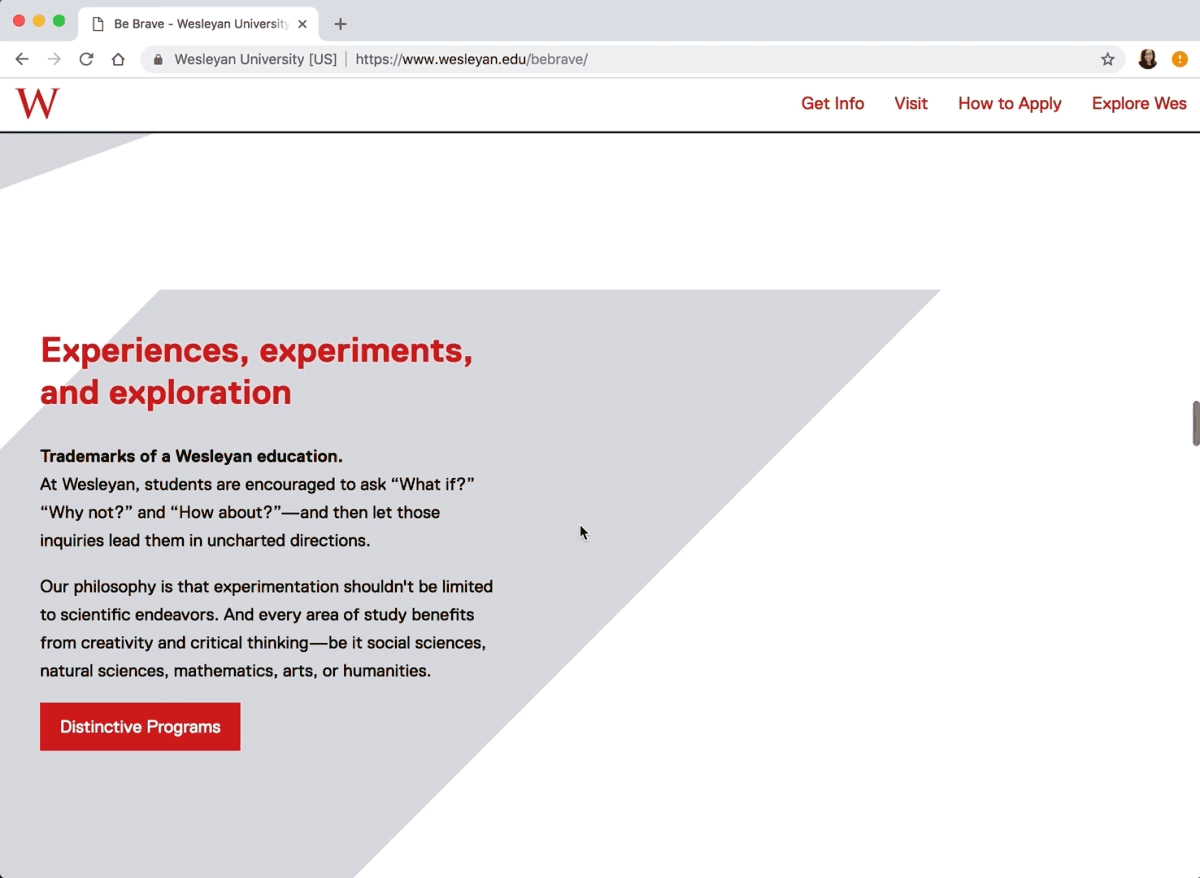This screenshot has width=1200, height=878.
Task: Reload the current page
Action: click(86, 59)
